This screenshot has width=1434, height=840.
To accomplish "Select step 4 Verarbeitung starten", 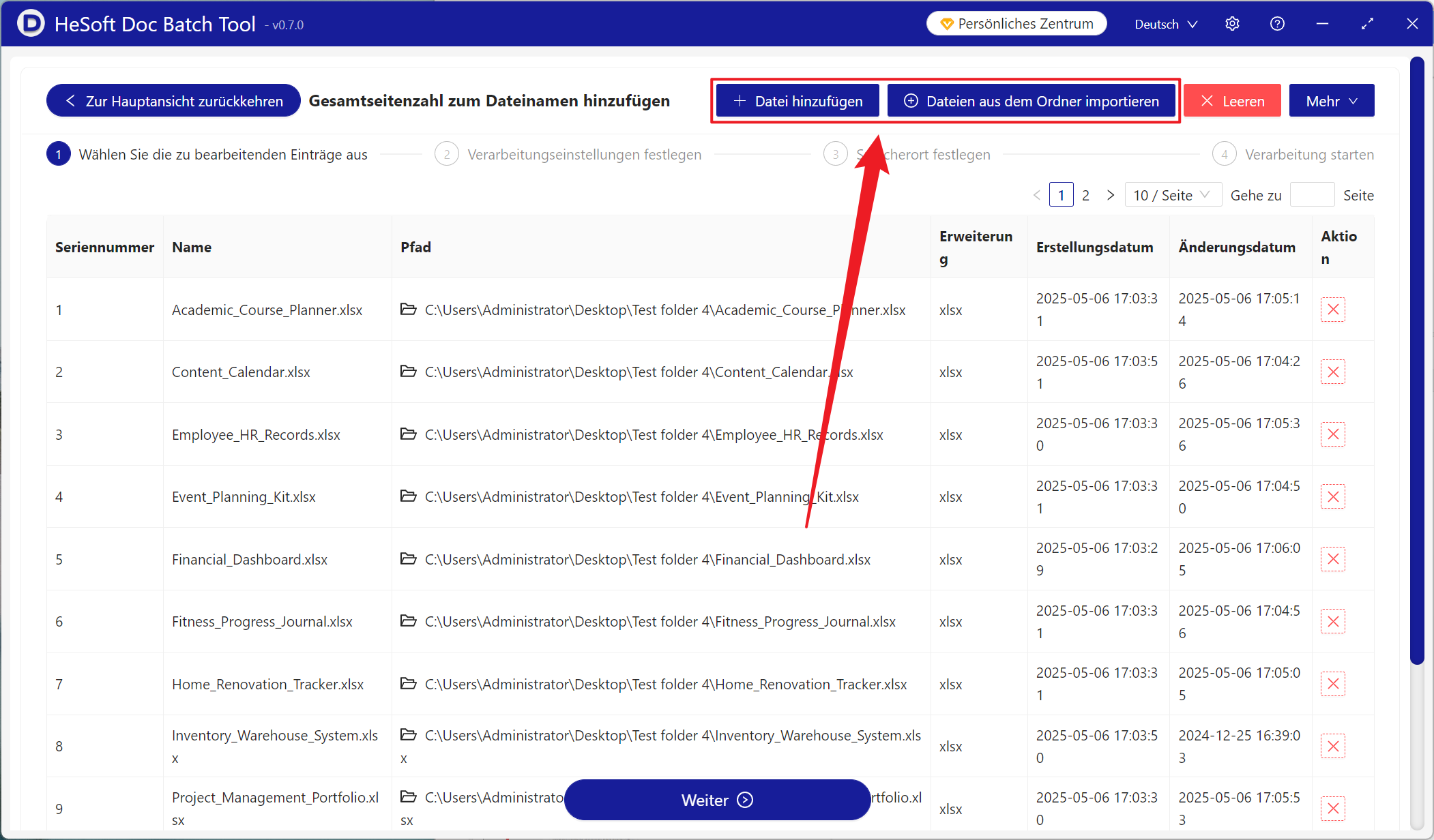I will pos(1293,154).
